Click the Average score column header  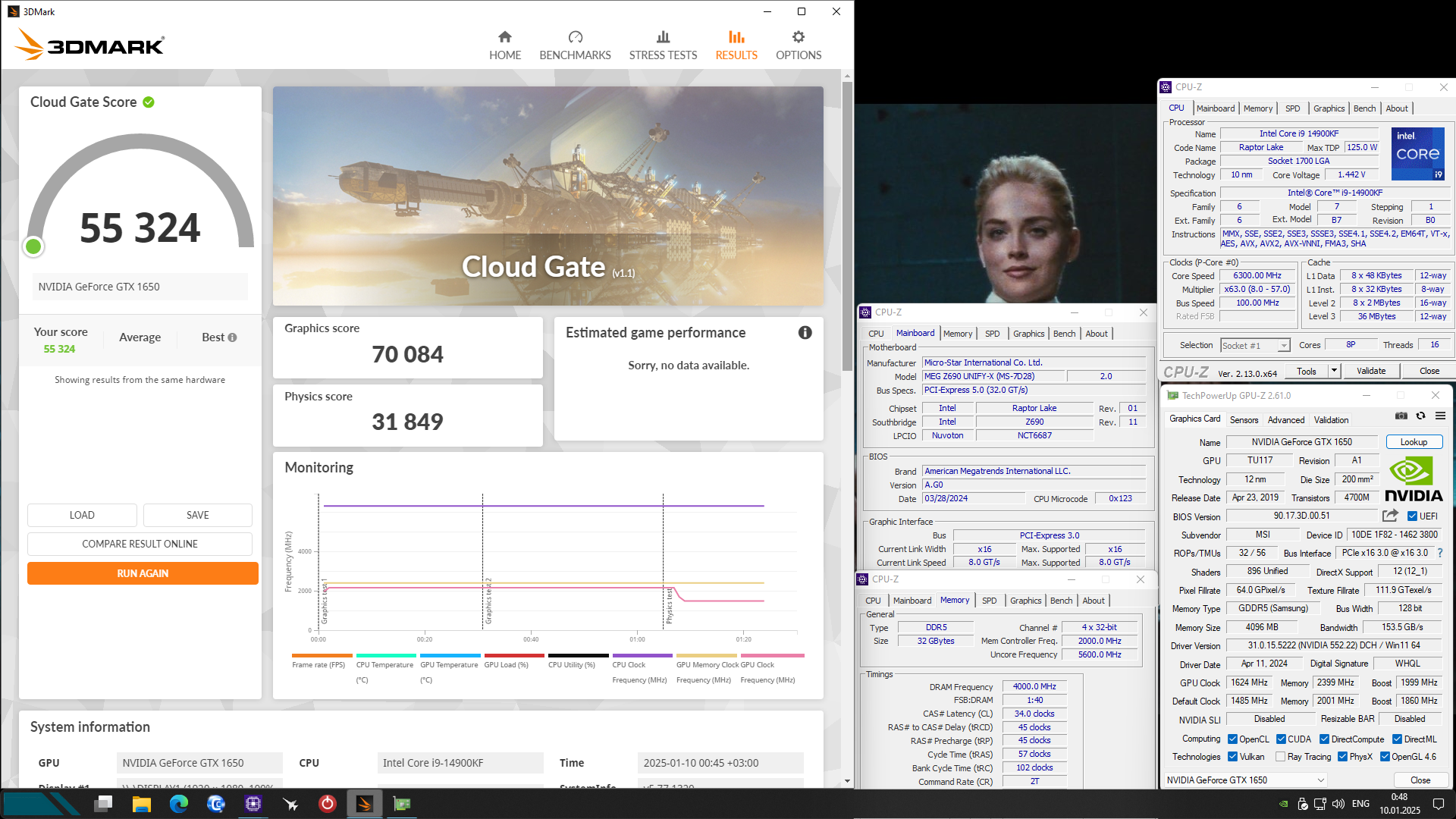coord(140,337)
